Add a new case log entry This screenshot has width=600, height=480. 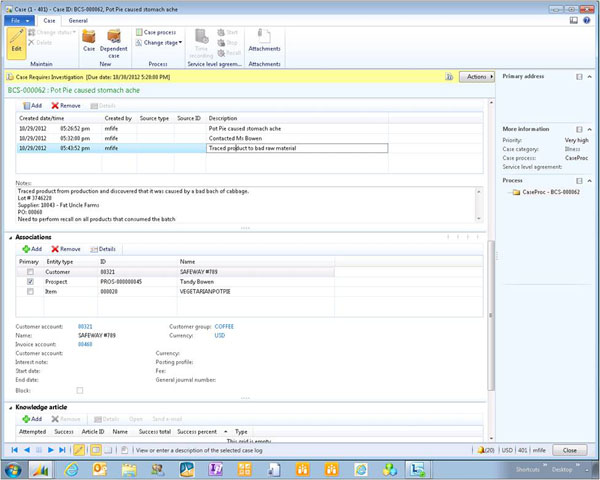31,104
